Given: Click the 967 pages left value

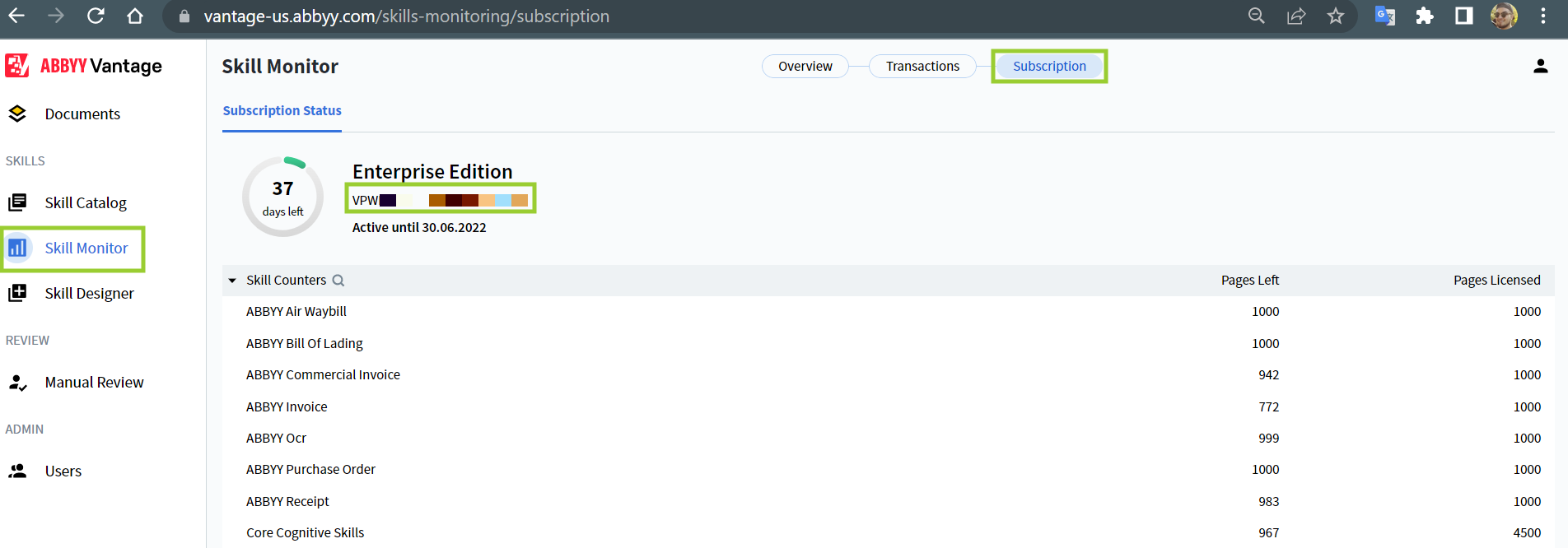Looking at the screenshot, I should [x=1268, y=532].
